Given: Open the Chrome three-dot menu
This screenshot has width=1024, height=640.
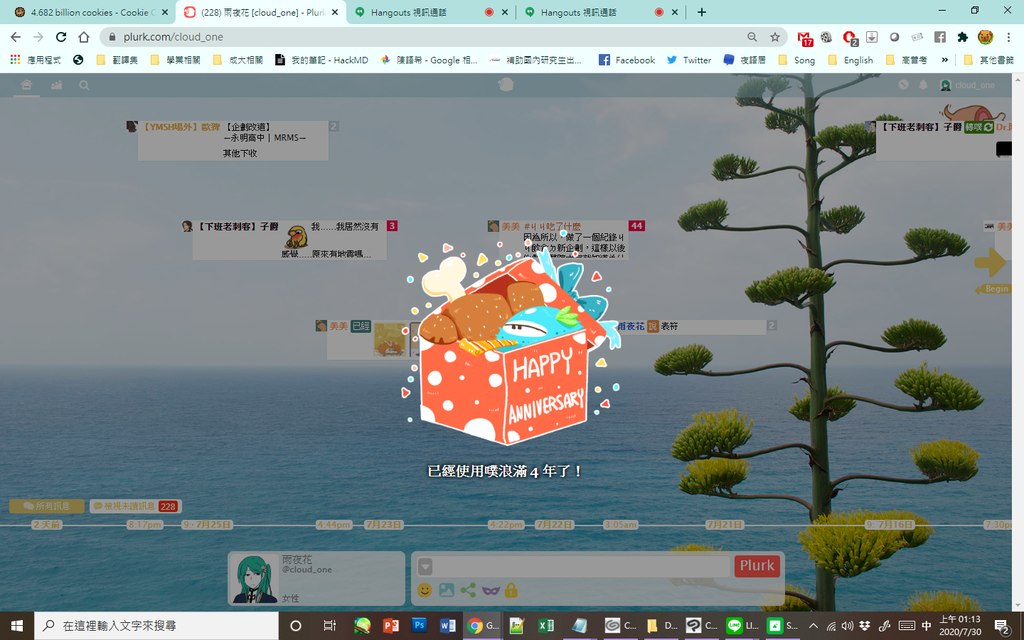Looking at the screenshot, I should click(x=1008, y=37).
